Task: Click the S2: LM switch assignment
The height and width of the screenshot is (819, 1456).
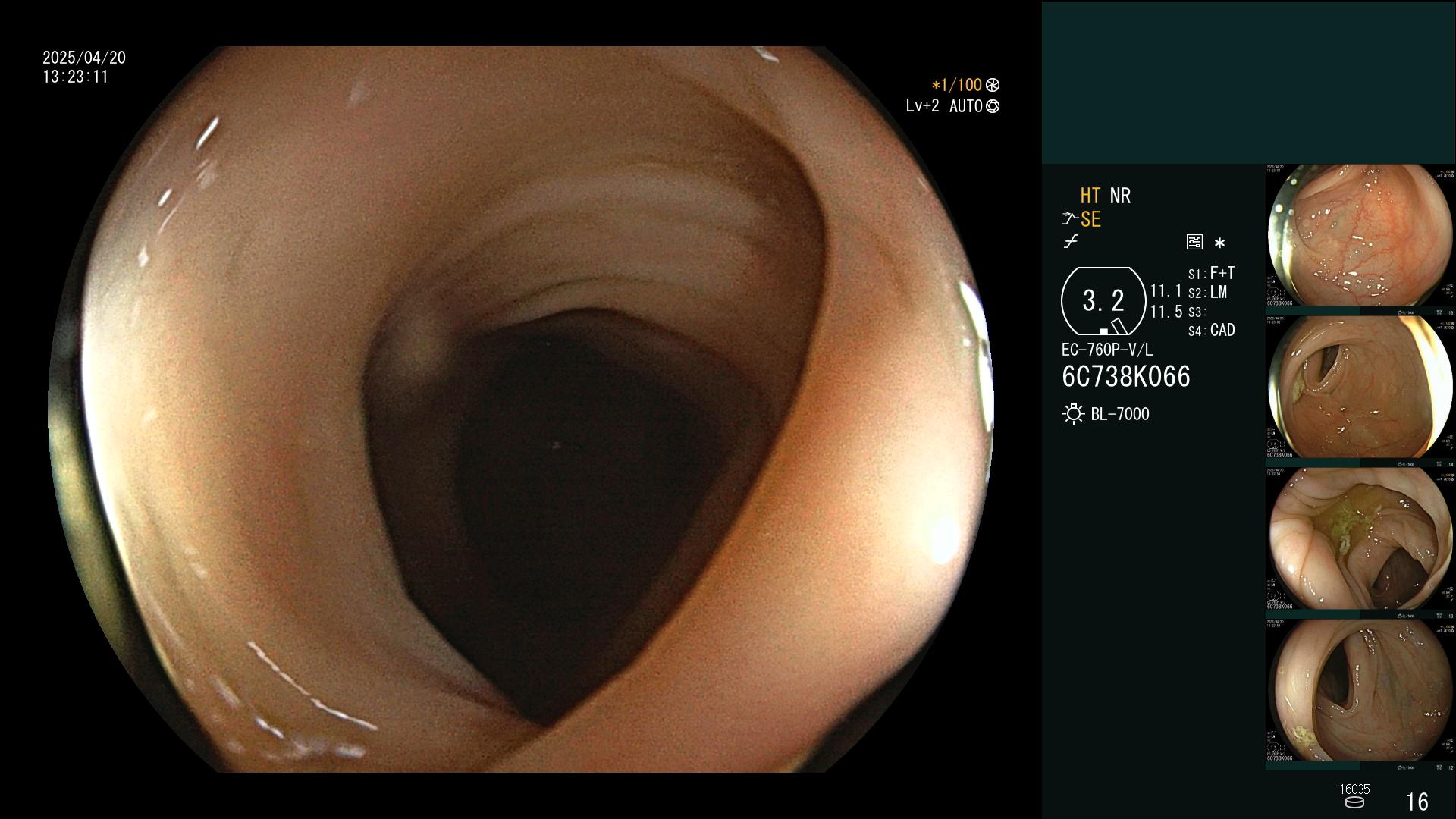Action: pos(1207,293)
